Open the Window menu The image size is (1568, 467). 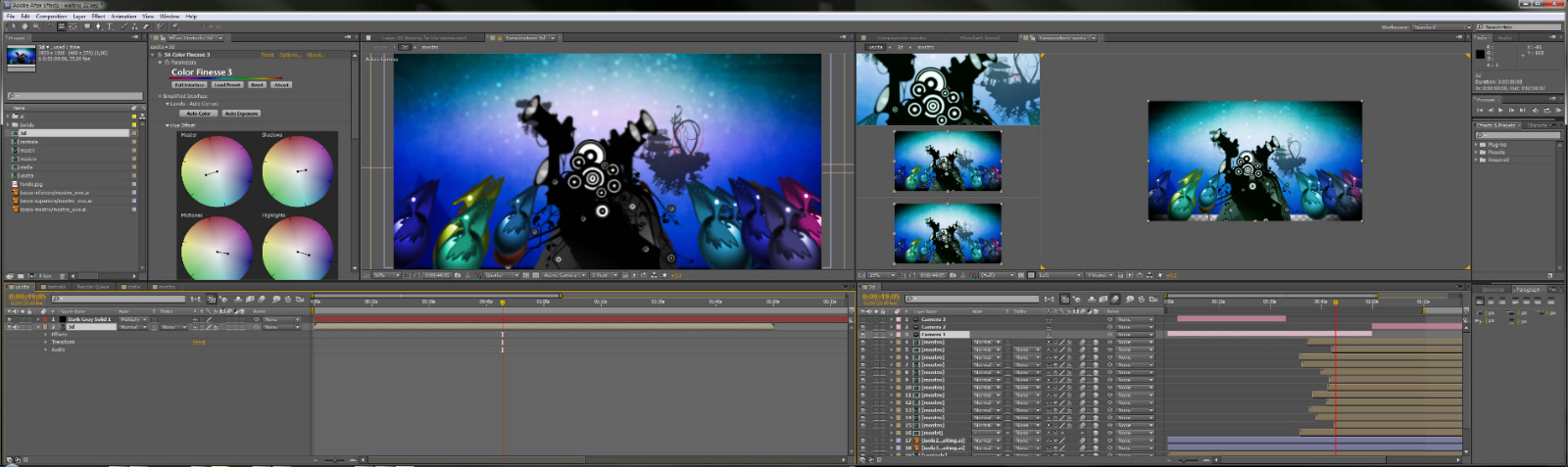170,17
